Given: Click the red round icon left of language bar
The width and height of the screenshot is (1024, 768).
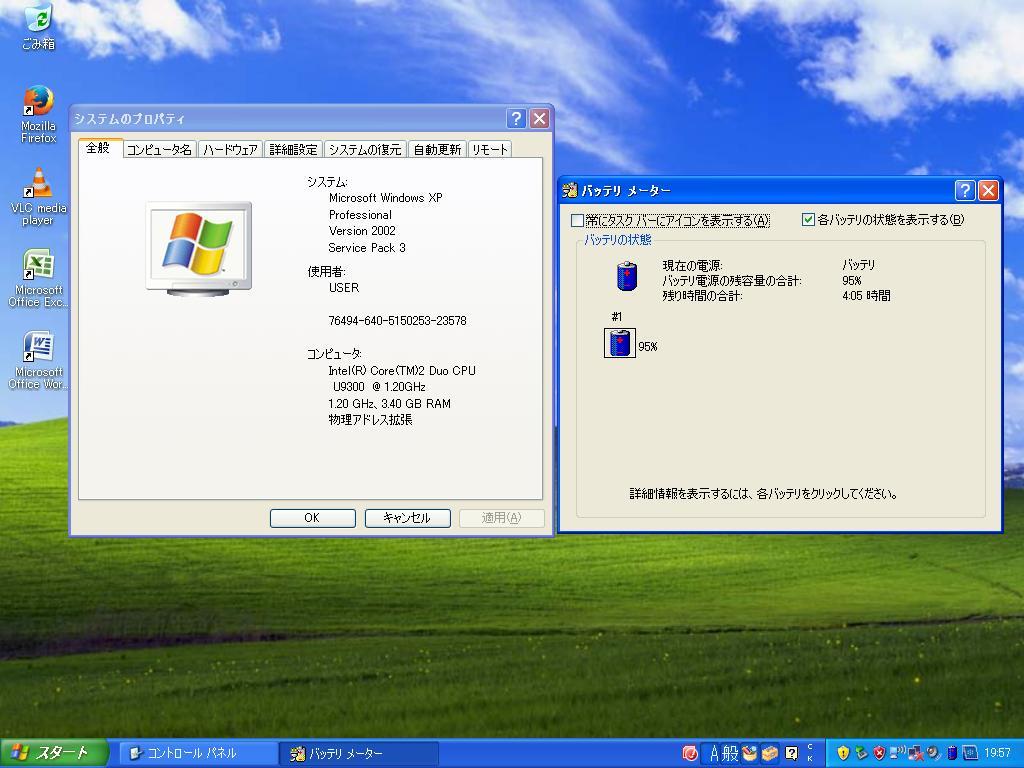Looking at the screenshot, I should pyautogui.click(x=690, y=754).
